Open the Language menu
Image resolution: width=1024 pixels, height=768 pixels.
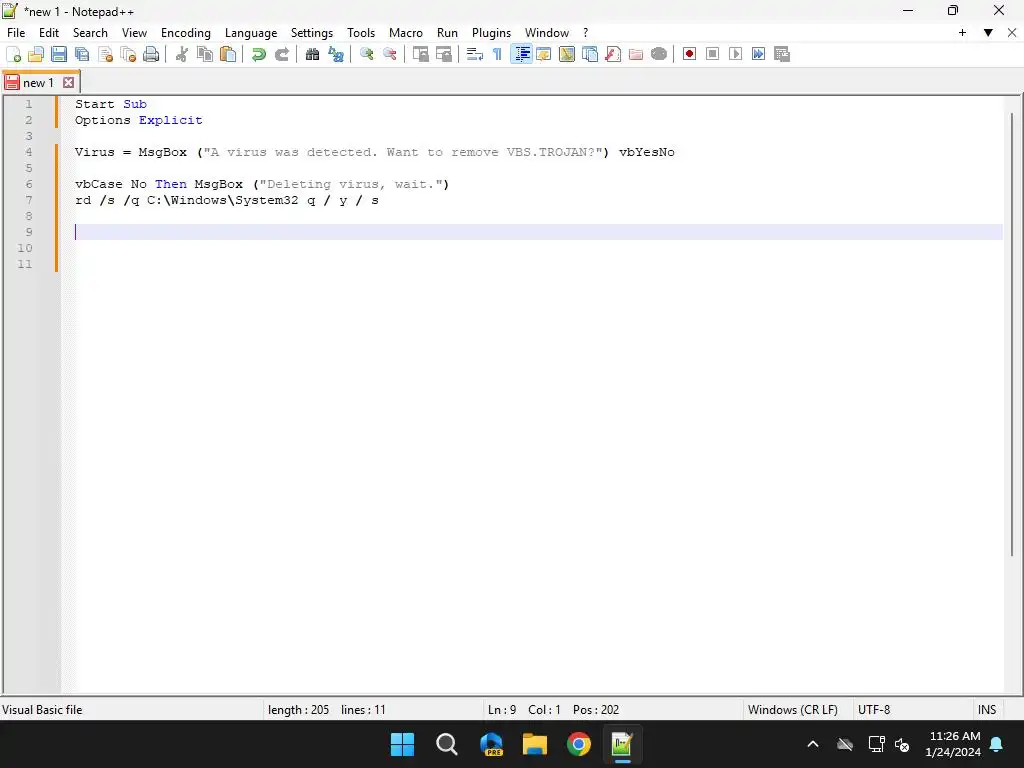(x=251, y=33)
